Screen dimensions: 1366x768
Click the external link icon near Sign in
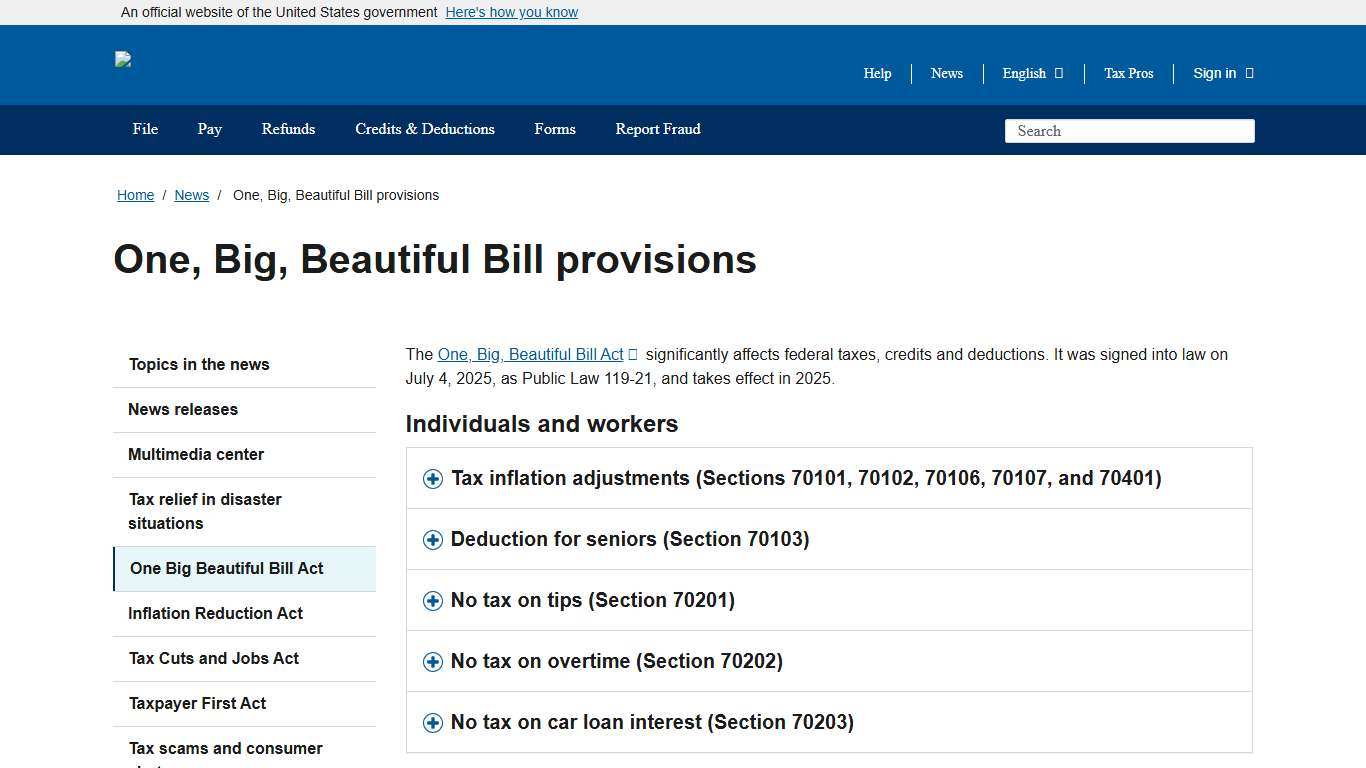[x=1248, y=73]
